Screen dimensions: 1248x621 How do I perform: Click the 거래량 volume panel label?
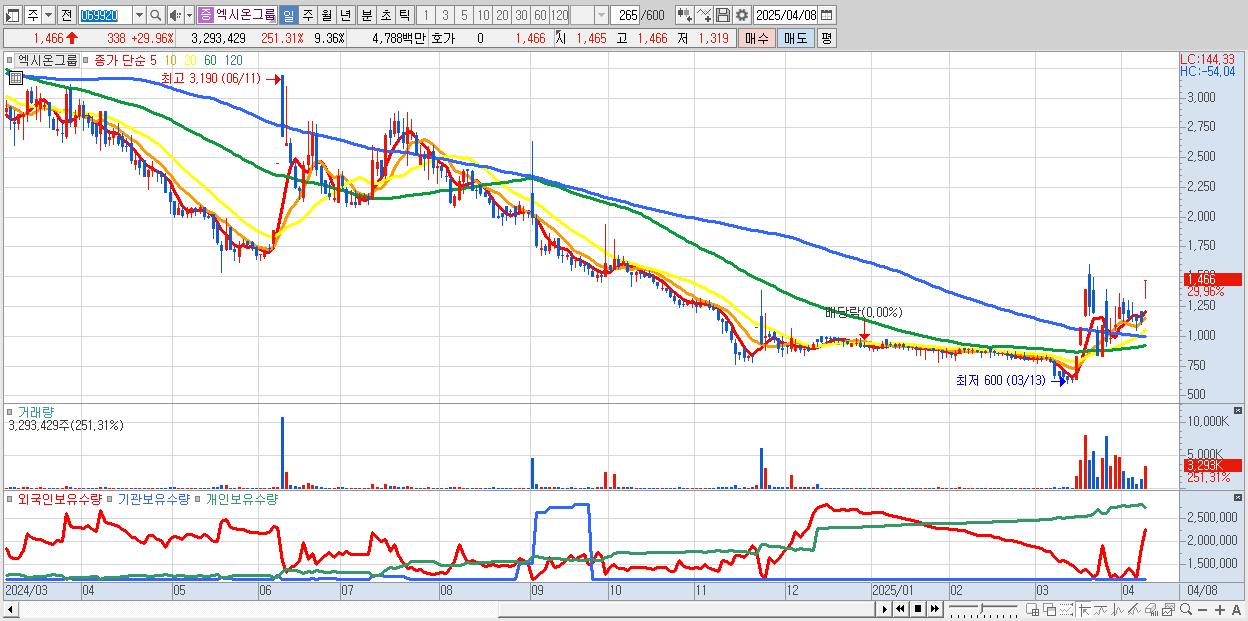coord(35,411)
